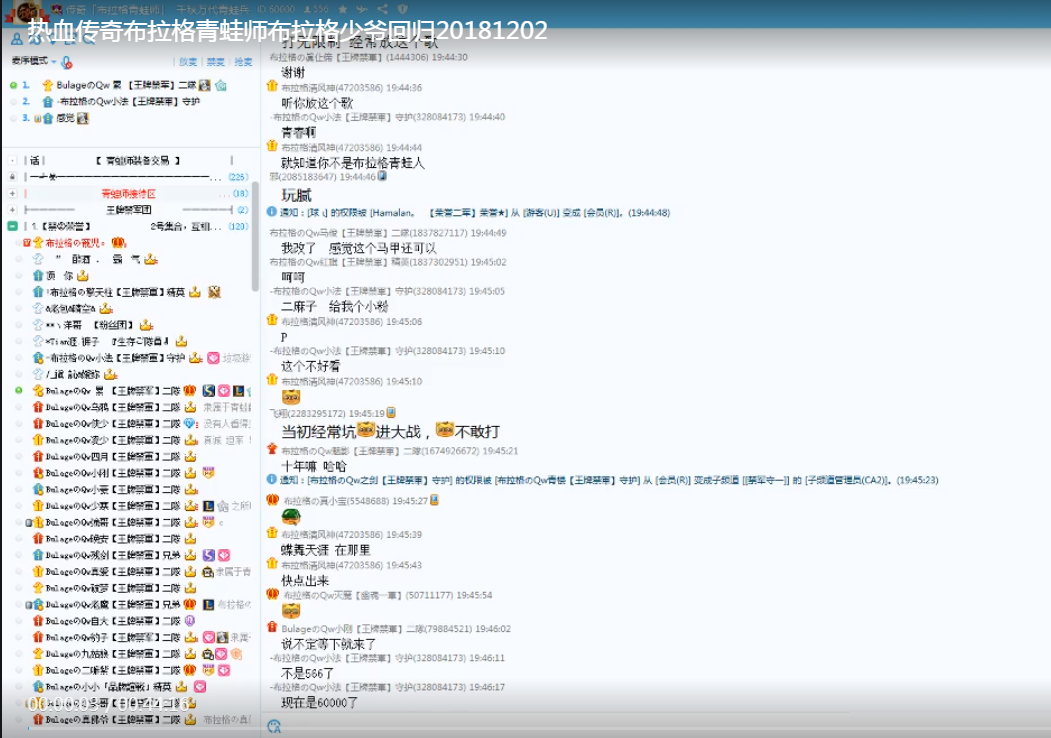Open the 青蛙师装备交易 channel
Viewport: 1051px width, 738px height.
137,160
